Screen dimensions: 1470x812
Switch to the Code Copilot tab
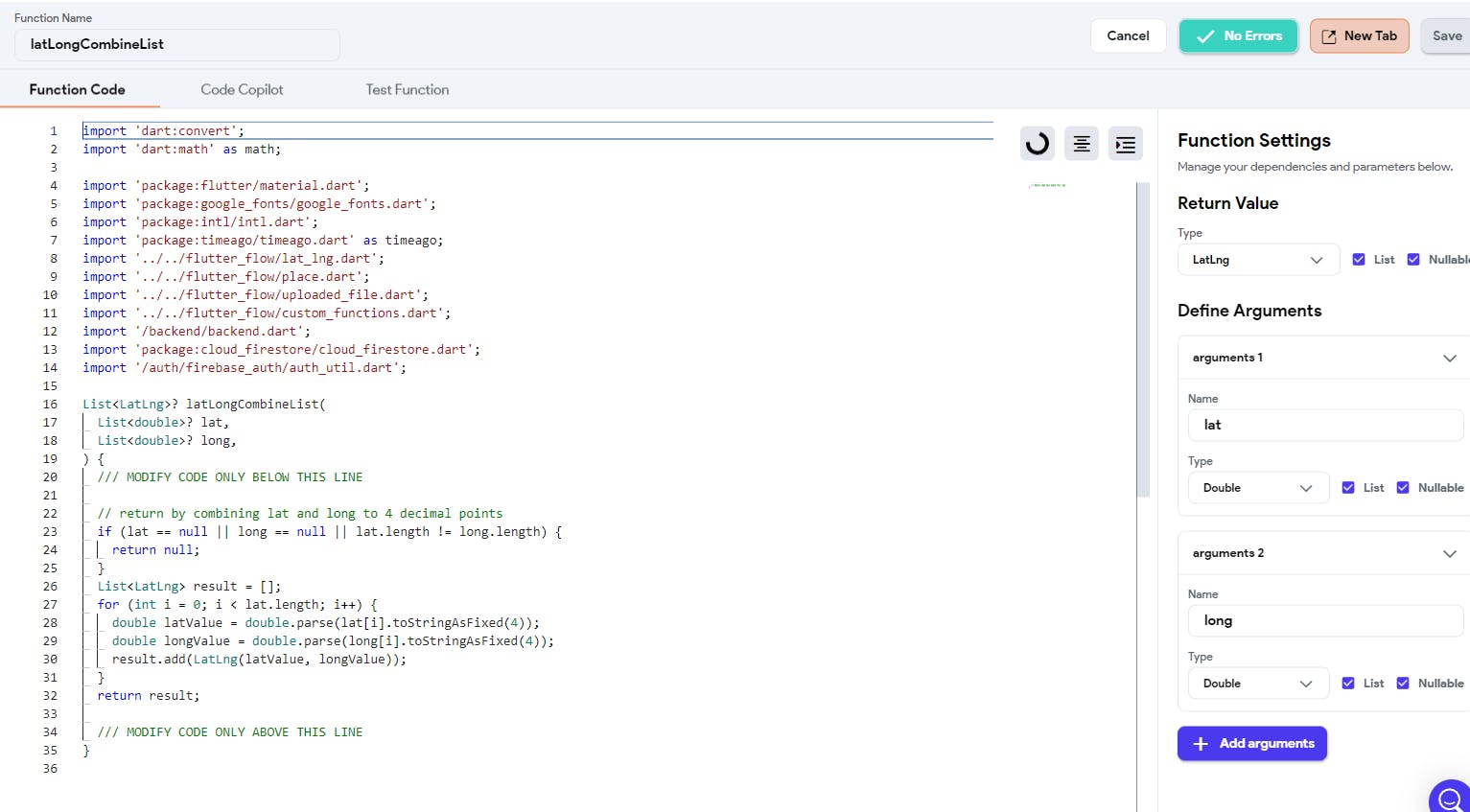tap(242, 89)
